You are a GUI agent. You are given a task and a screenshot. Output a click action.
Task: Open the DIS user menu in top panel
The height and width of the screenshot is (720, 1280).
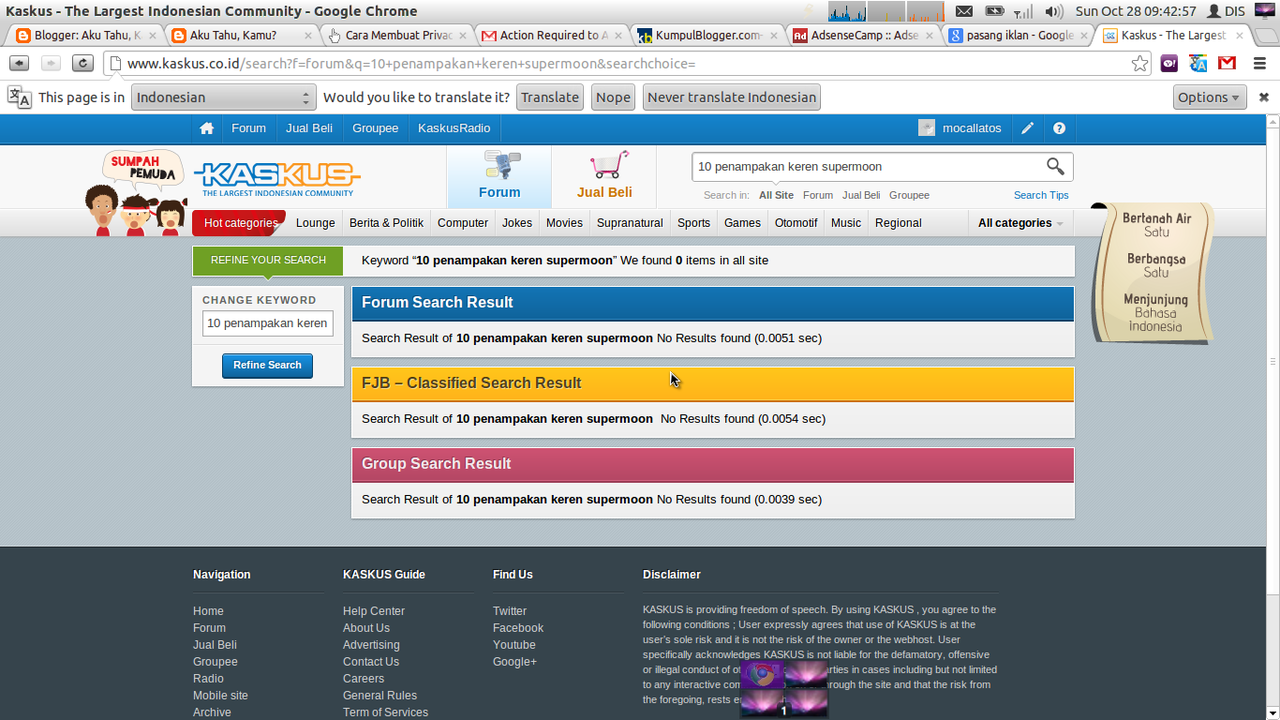(x=1226, y=11)
